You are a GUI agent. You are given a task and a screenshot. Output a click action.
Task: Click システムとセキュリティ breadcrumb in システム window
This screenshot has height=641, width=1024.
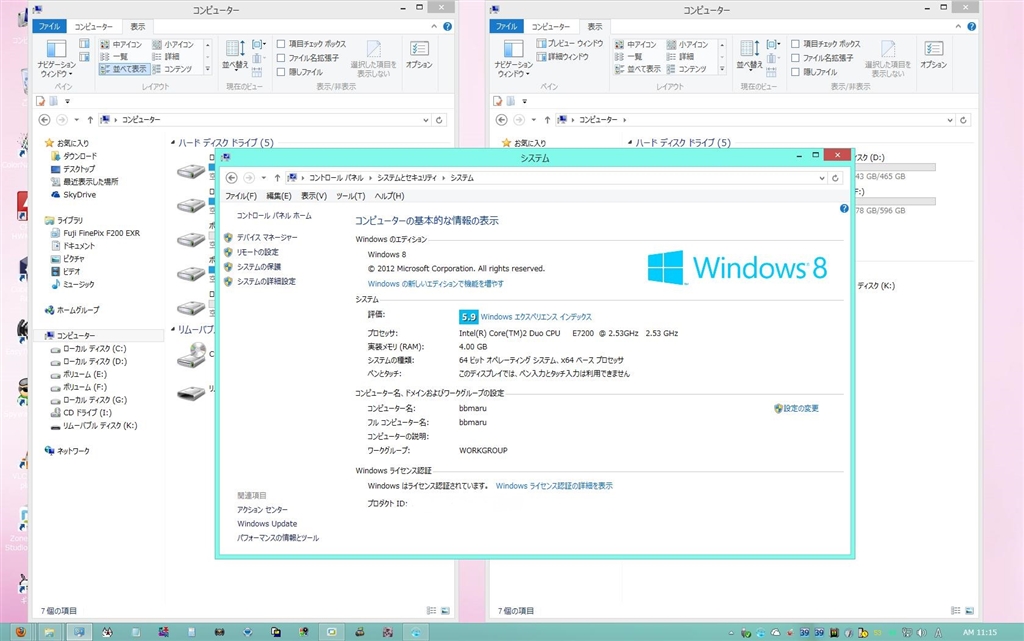(x=407, y=178)
